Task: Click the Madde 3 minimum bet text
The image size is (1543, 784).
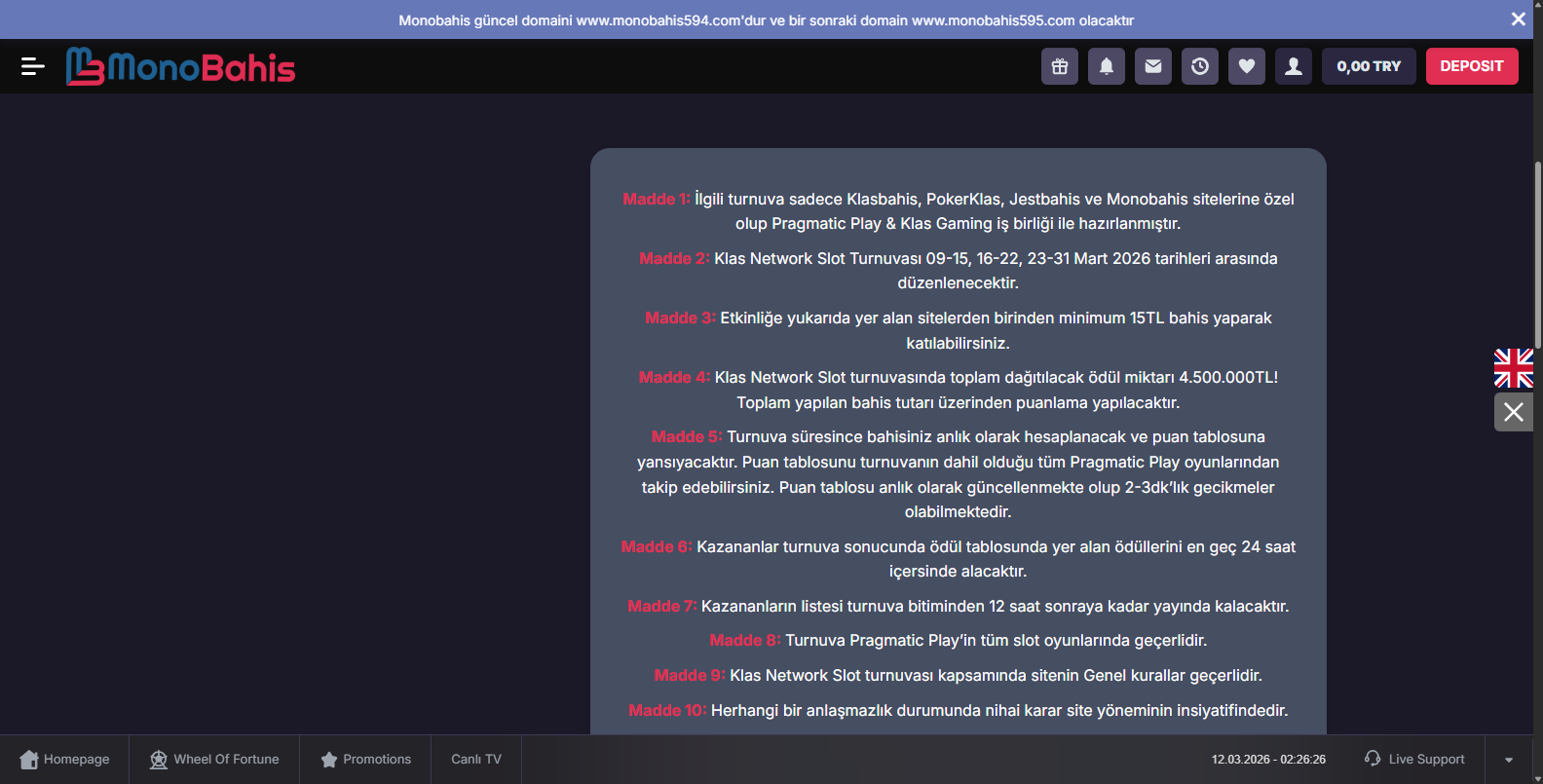Action: coord(959,330)
